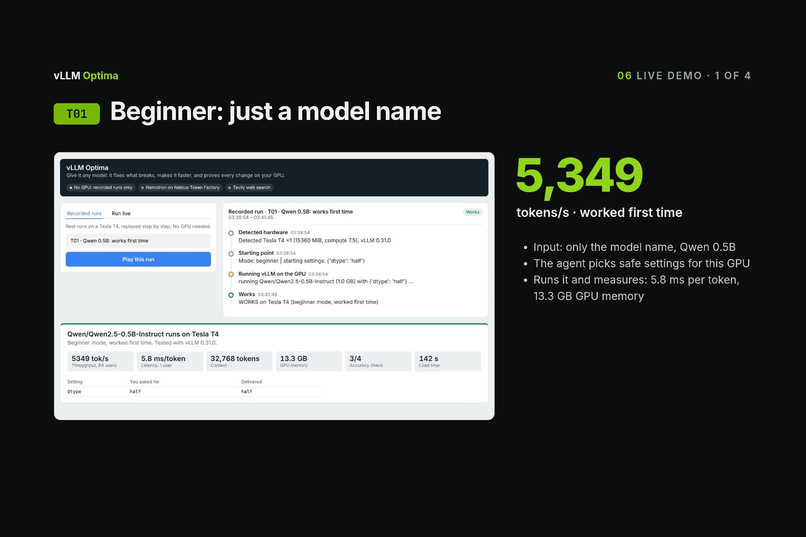
Task: Click the Runs it and measures bullet
Action: point(636,288)
